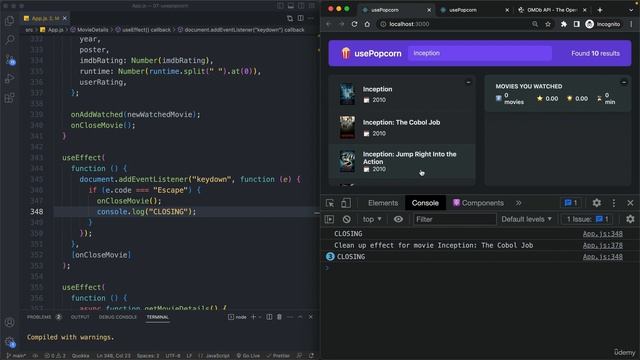
Task: Clear the console with the clear icon
Action: click(347, 219)
